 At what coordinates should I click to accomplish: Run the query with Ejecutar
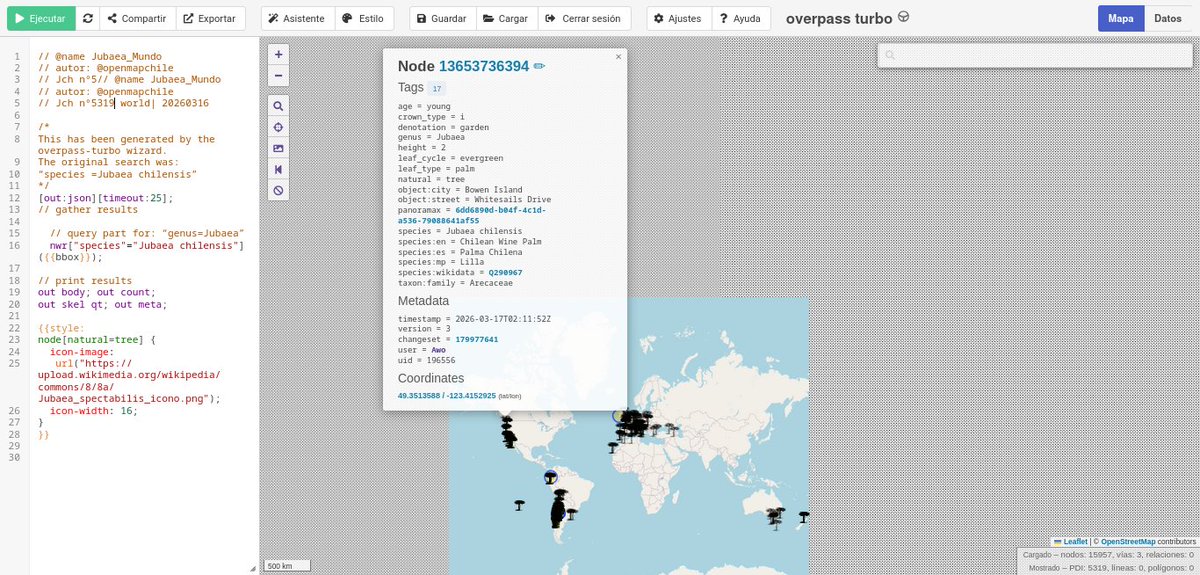[41, 18]
